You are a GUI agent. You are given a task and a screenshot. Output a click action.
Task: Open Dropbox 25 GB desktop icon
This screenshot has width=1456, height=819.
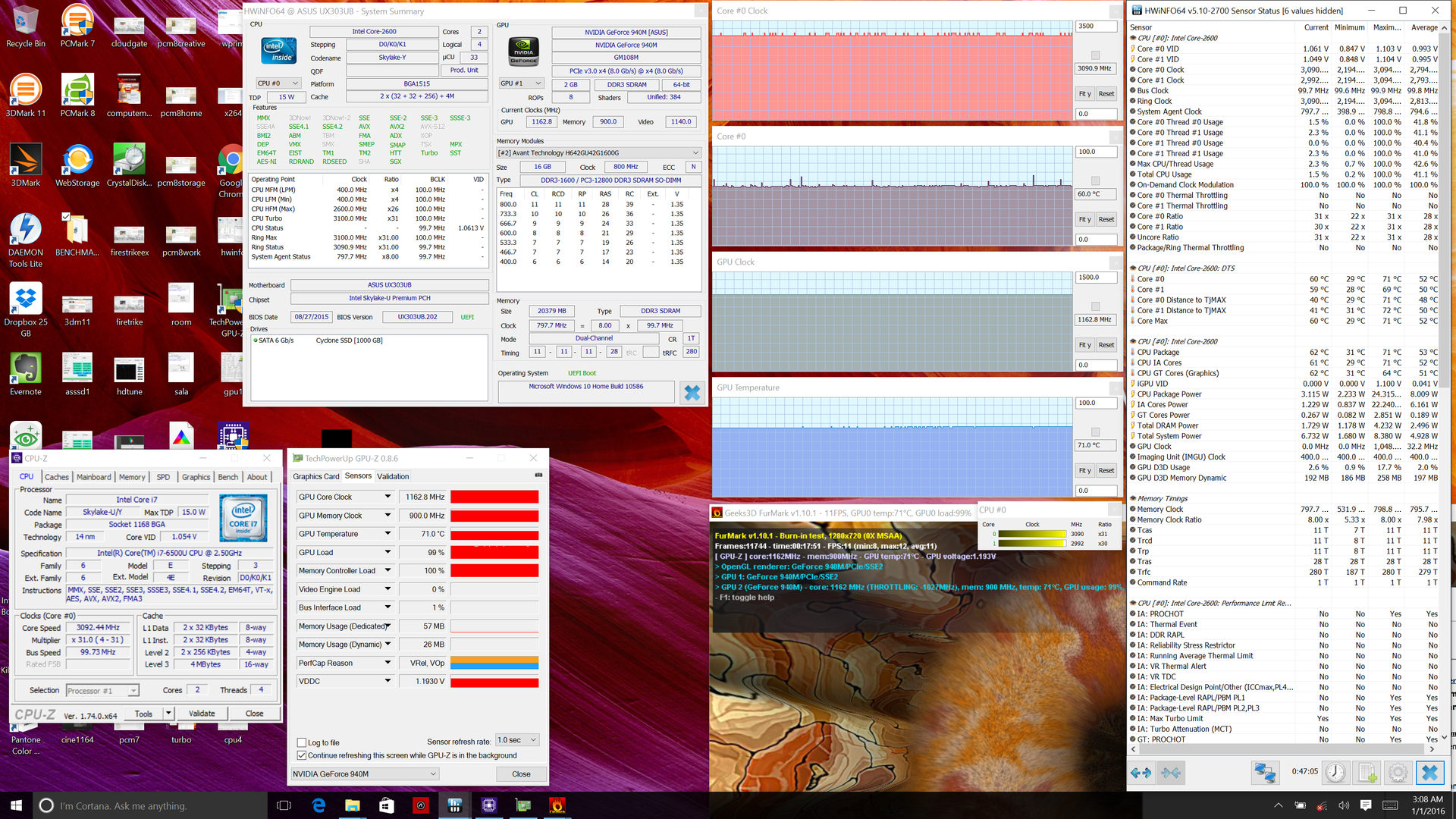26,311
